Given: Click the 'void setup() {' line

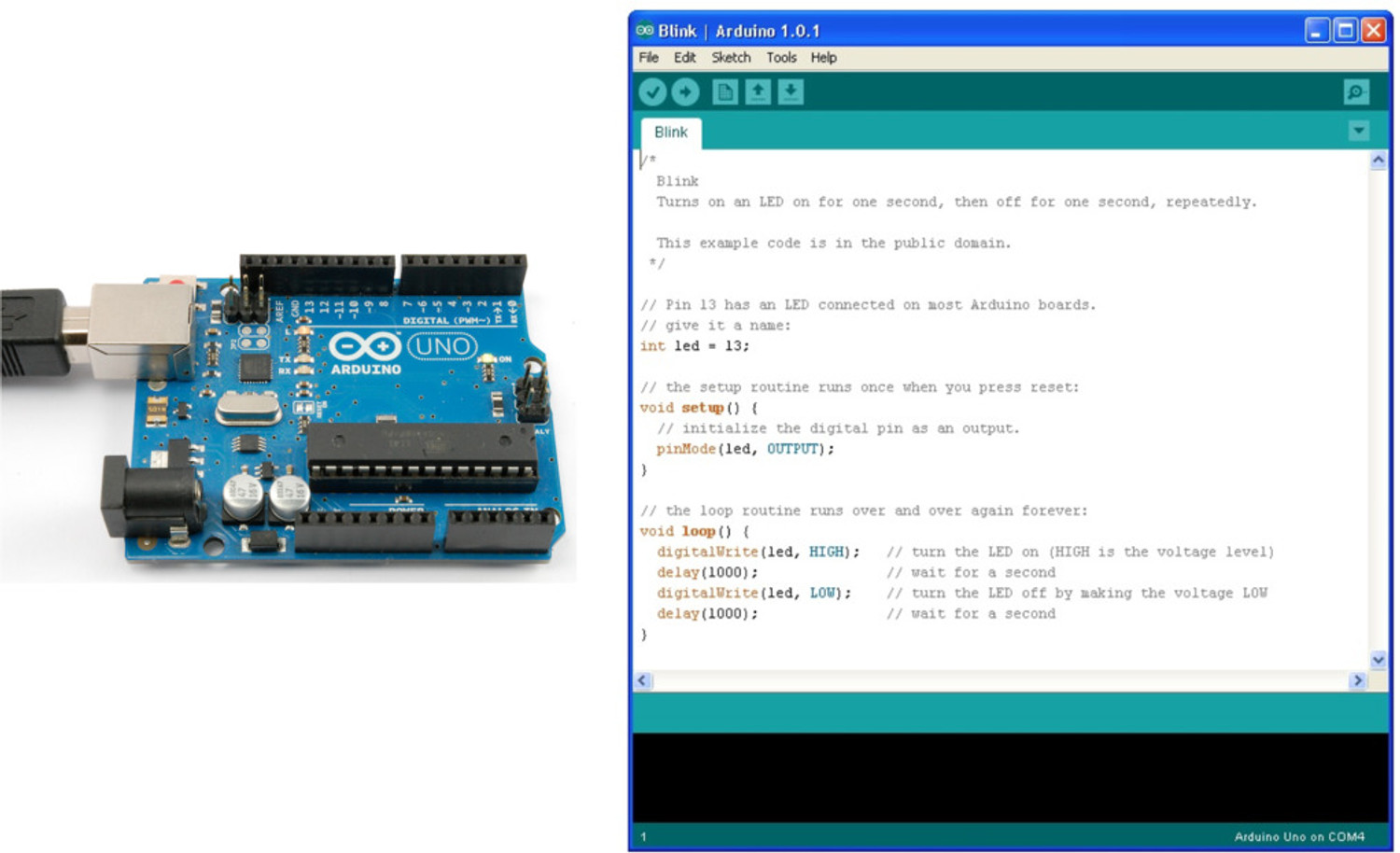Looking at the screenshot, I should (699, 408).
